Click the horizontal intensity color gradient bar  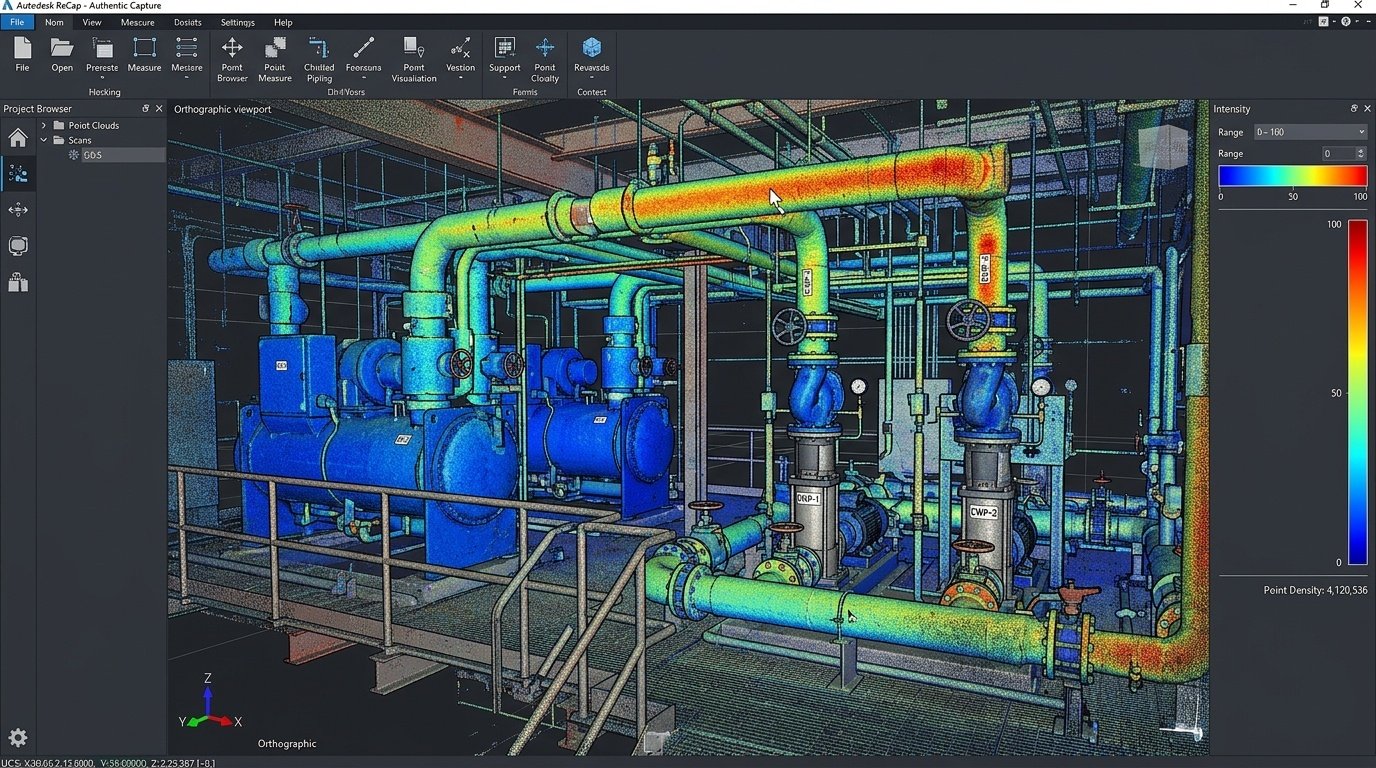[1293, 176]
